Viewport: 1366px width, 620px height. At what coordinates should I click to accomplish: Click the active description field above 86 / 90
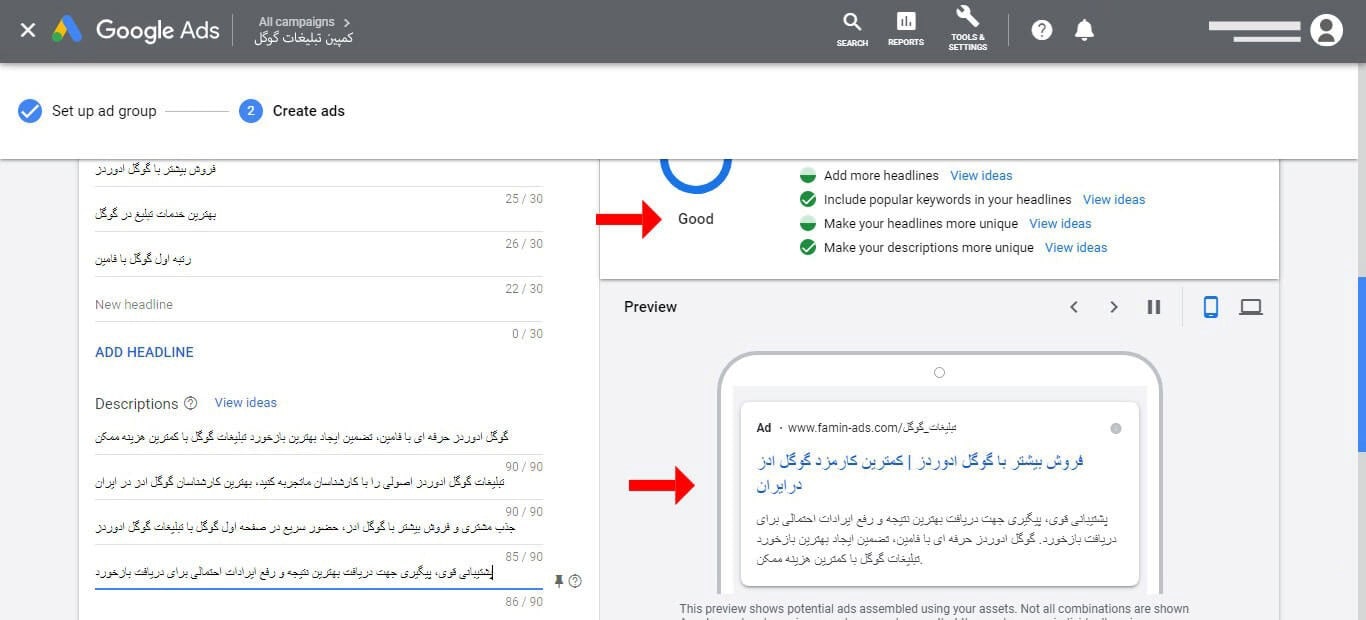point(319,573)
